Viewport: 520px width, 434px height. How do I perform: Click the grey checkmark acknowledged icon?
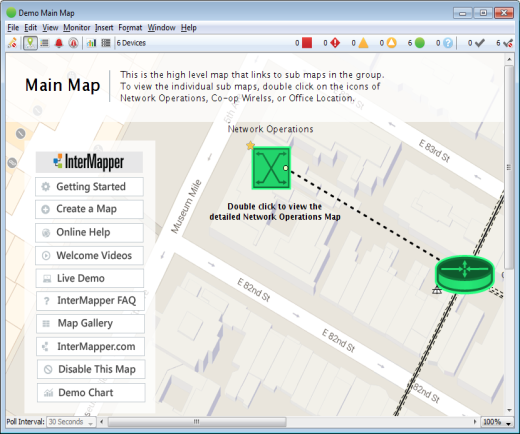click(479, 43)
